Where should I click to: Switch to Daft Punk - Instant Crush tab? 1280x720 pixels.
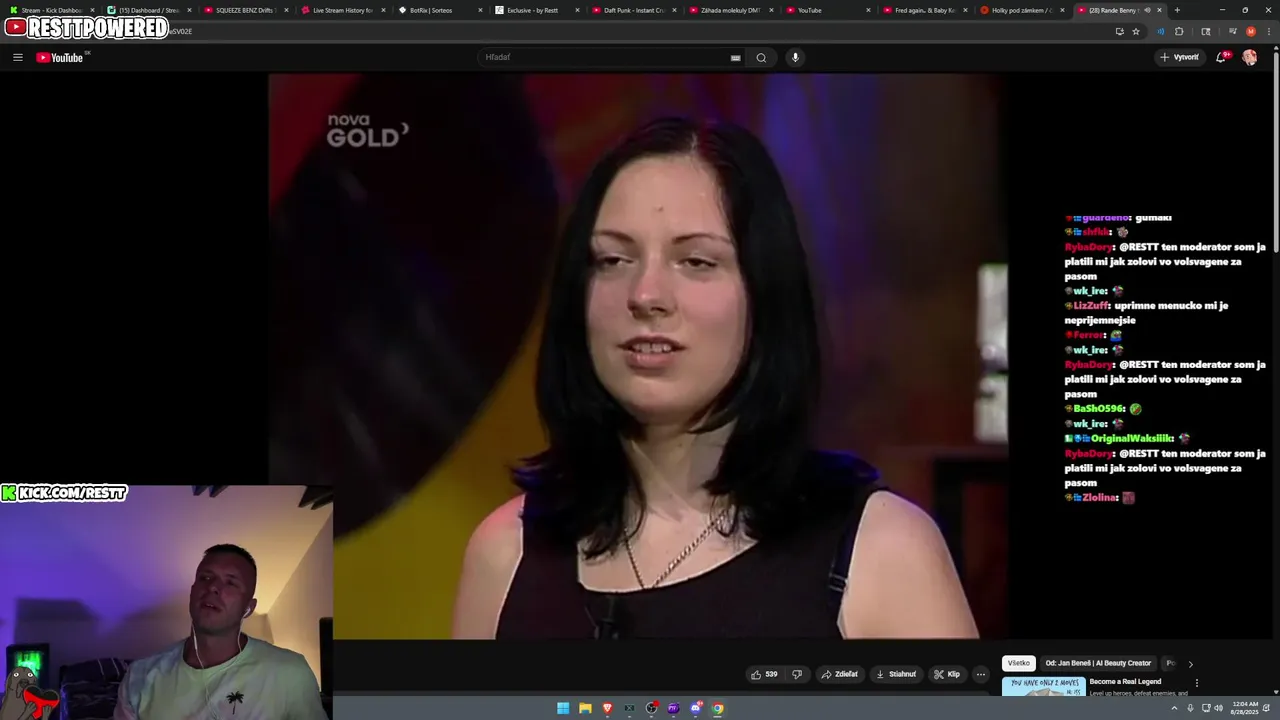click(x=632, y=10)
